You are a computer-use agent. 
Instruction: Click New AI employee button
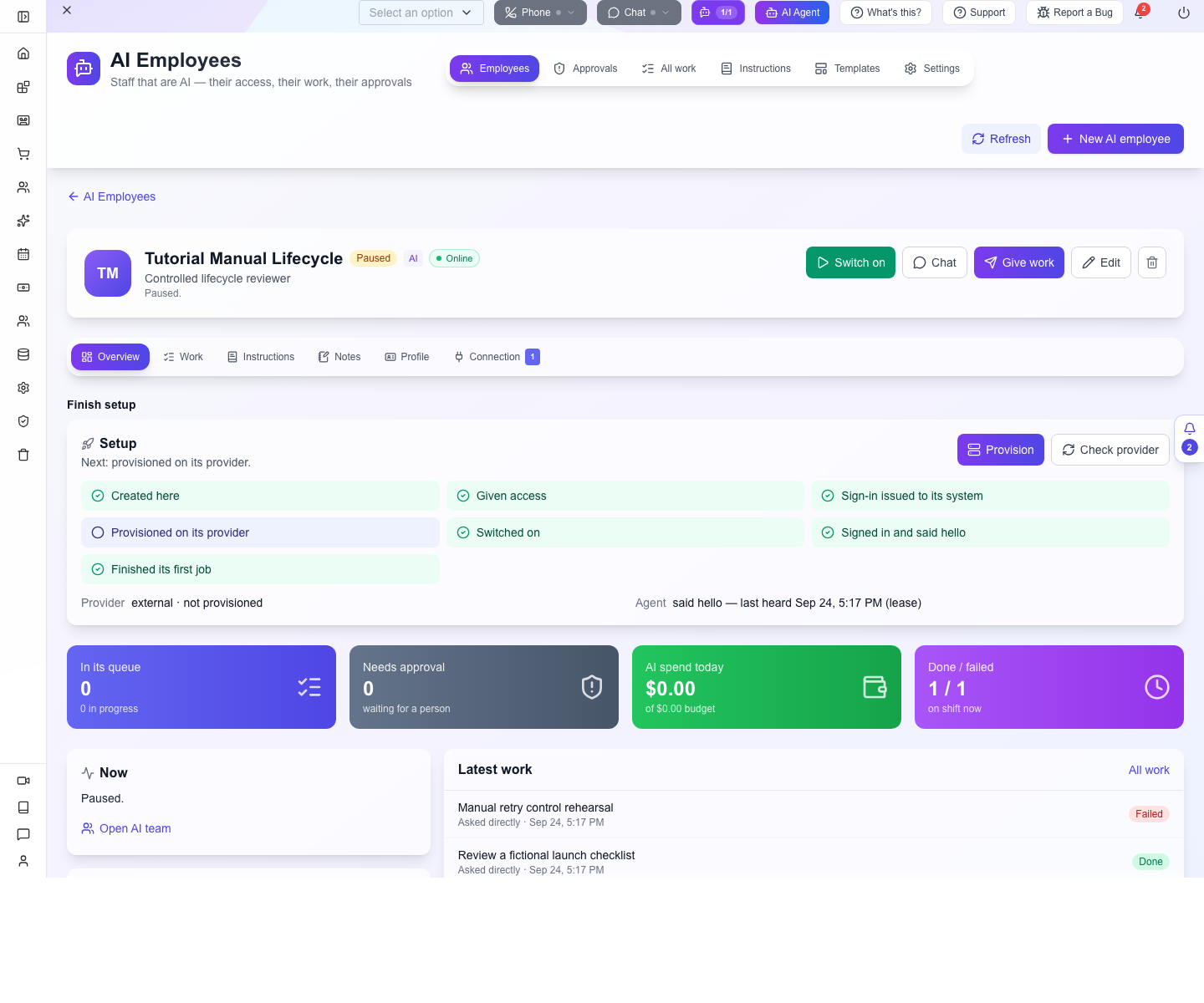point(1115,139)
